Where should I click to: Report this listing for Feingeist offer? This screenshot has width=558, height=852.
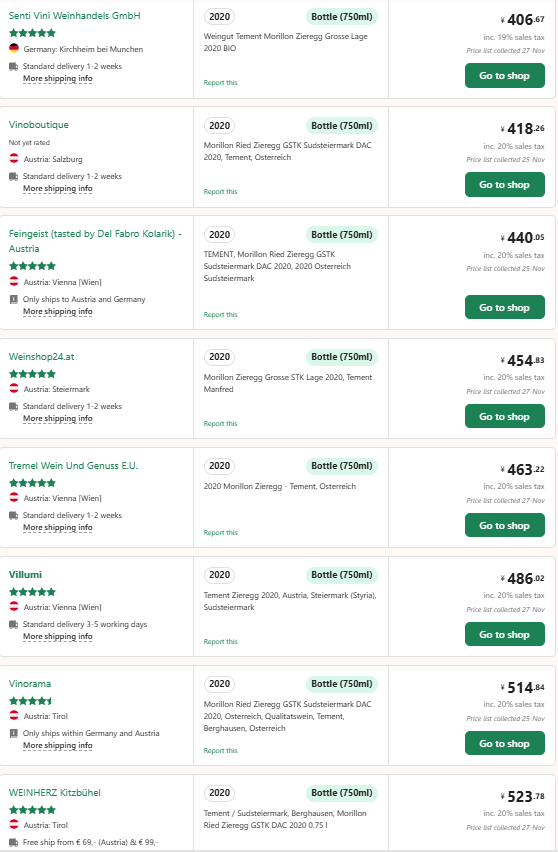click(x=221, y=315)
